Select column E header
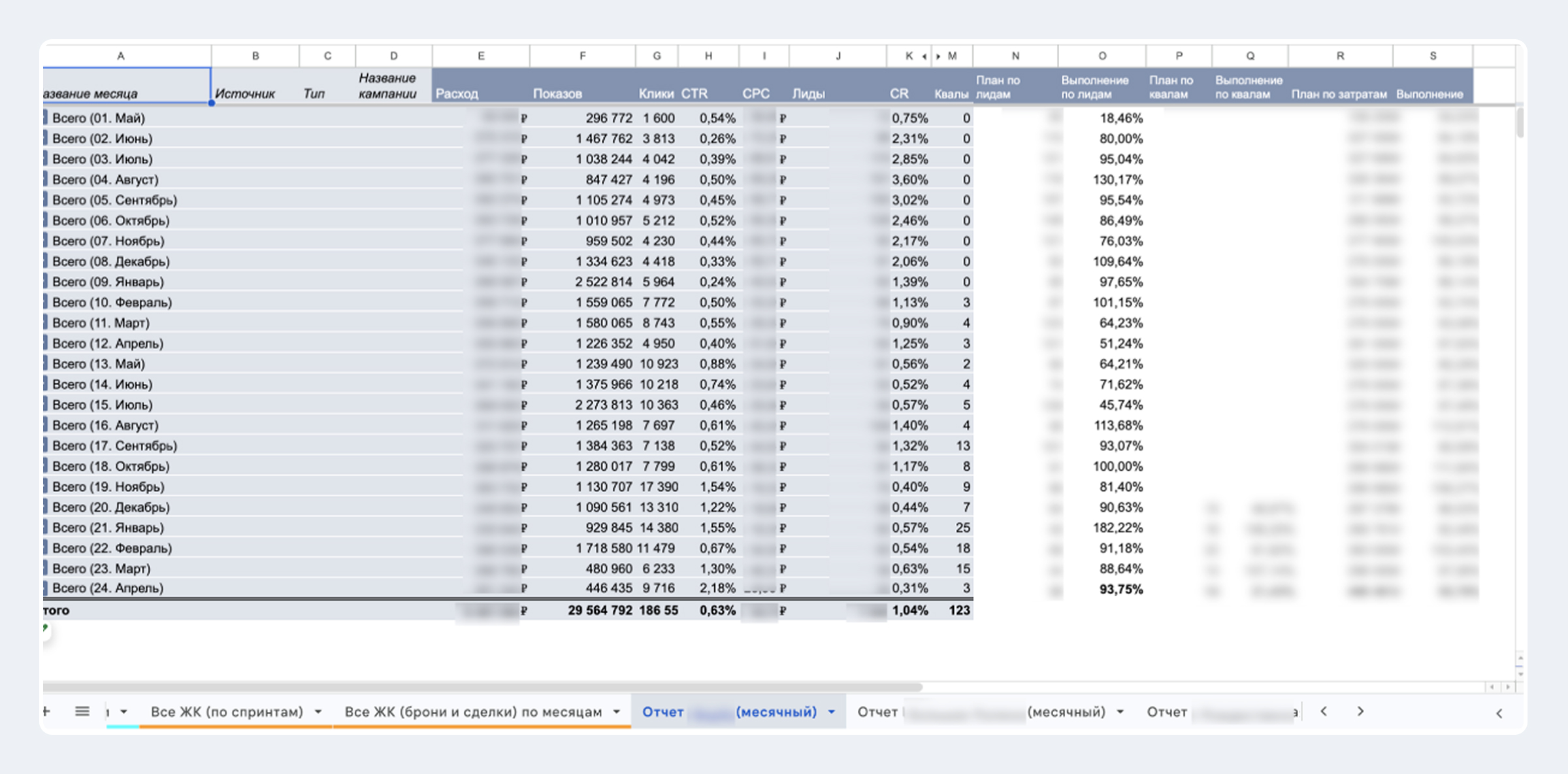 pos(481,56)
